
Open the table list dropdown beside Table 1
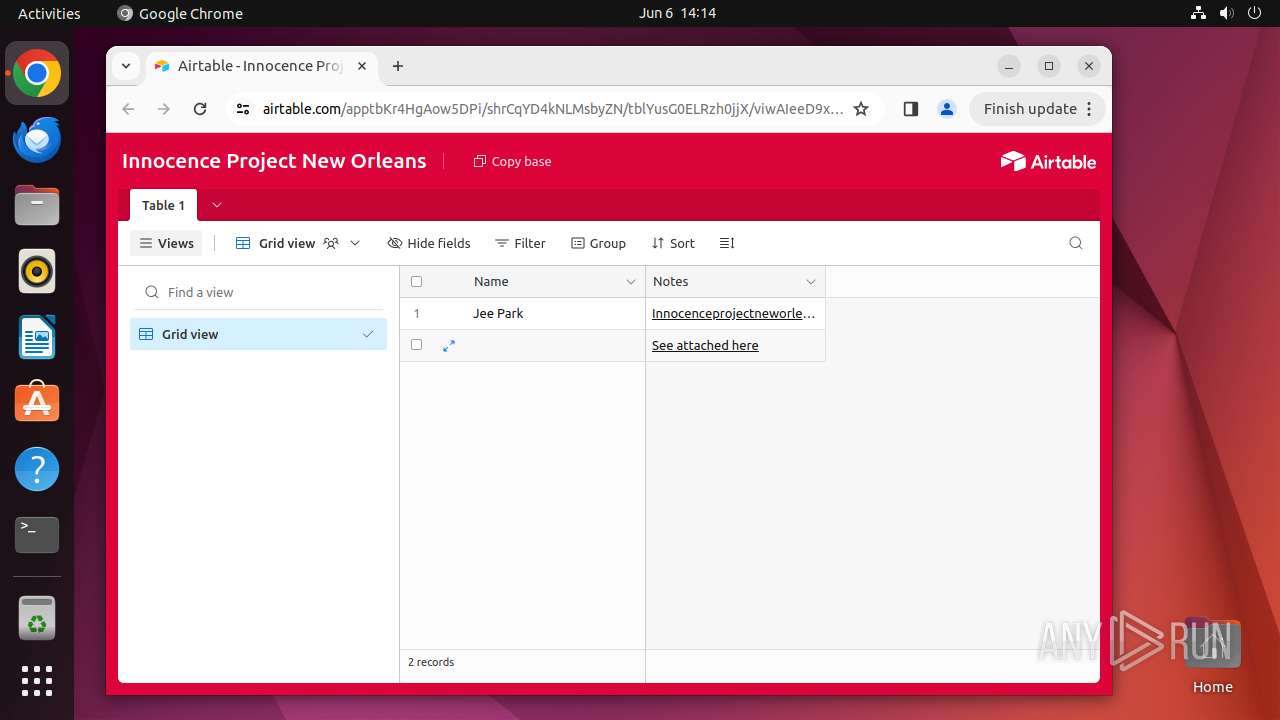coord(217,205)
